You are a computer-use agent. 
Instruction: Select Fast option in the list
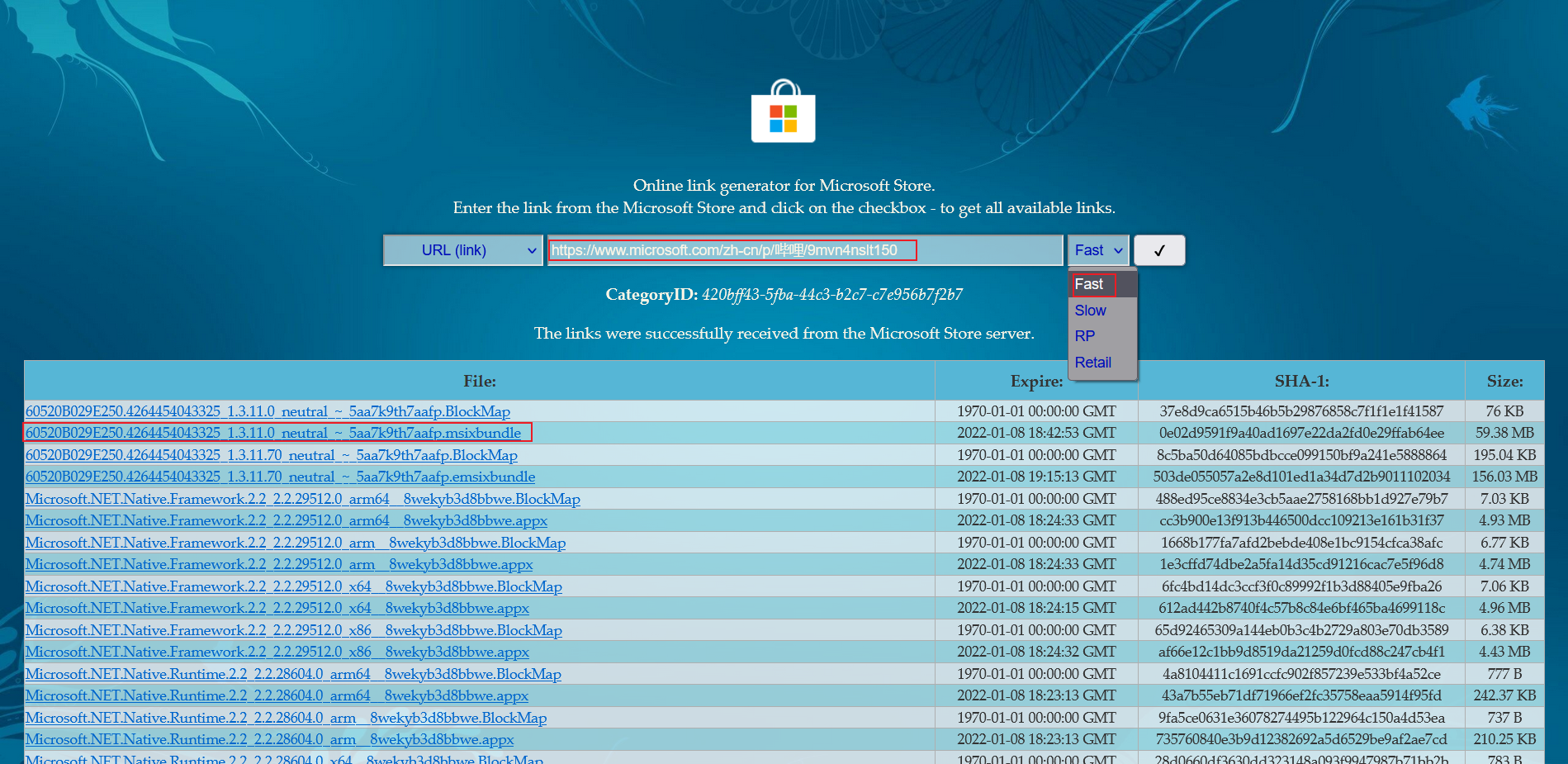(x=1102, y=284)
